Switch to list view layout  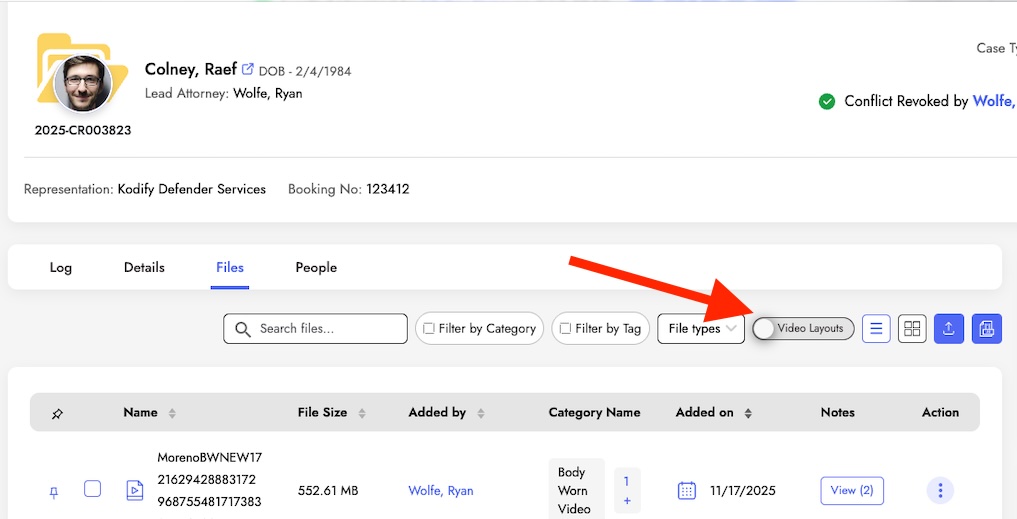pyautogui.click(x=876, y=329)
